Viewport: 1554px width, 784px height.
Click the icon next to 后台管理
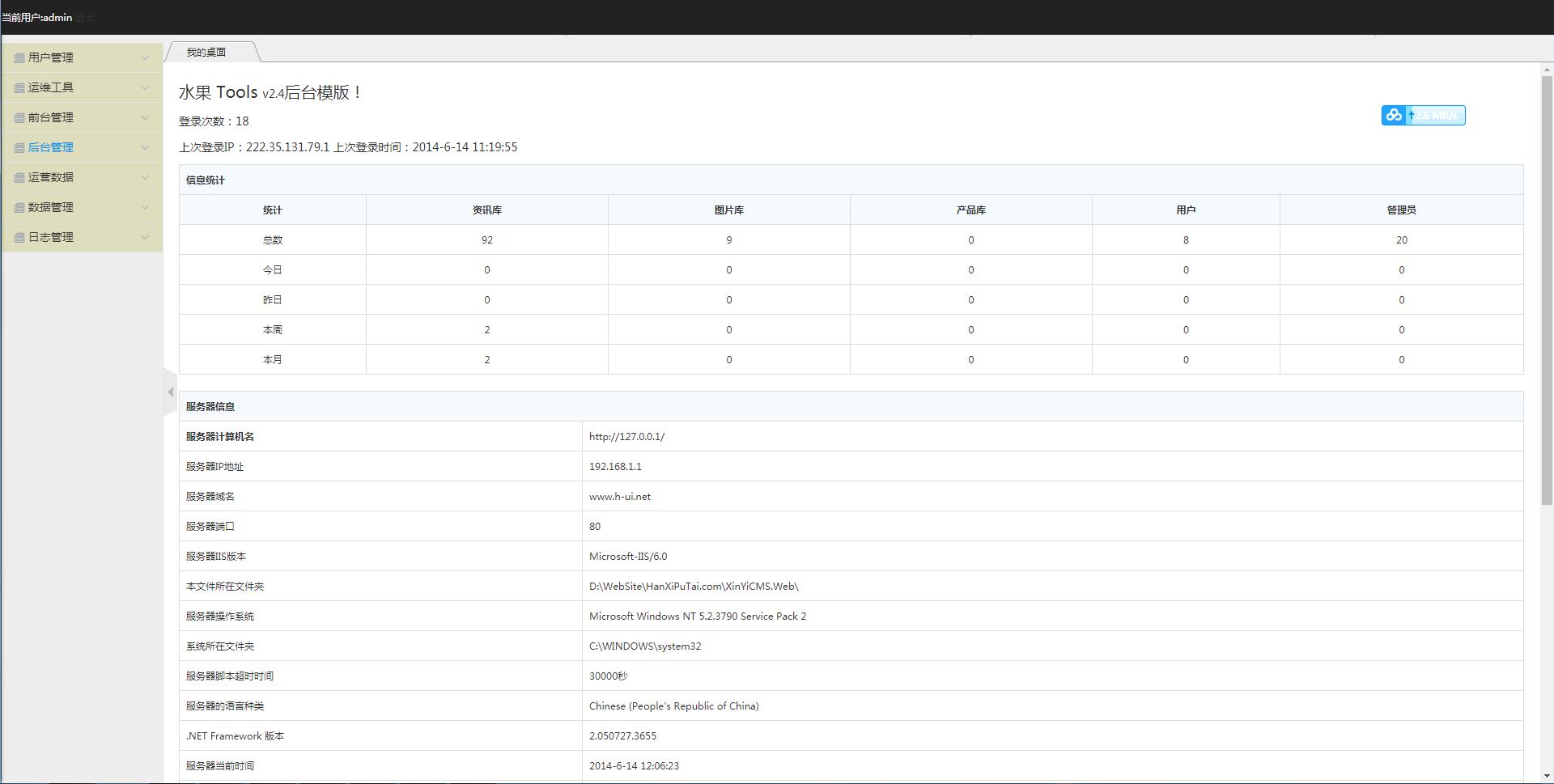coord(19,148)
